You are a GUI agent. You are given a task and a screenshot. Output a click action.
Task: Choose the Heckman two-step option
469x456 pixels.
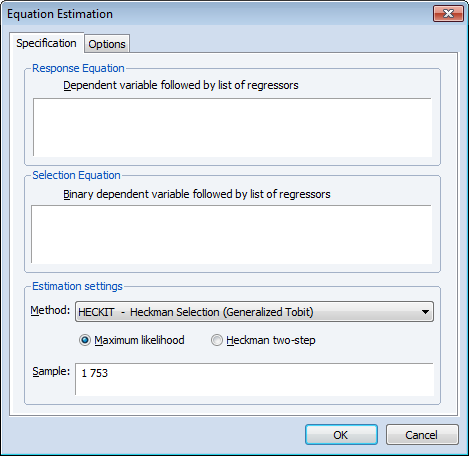[x=217, y=340]
